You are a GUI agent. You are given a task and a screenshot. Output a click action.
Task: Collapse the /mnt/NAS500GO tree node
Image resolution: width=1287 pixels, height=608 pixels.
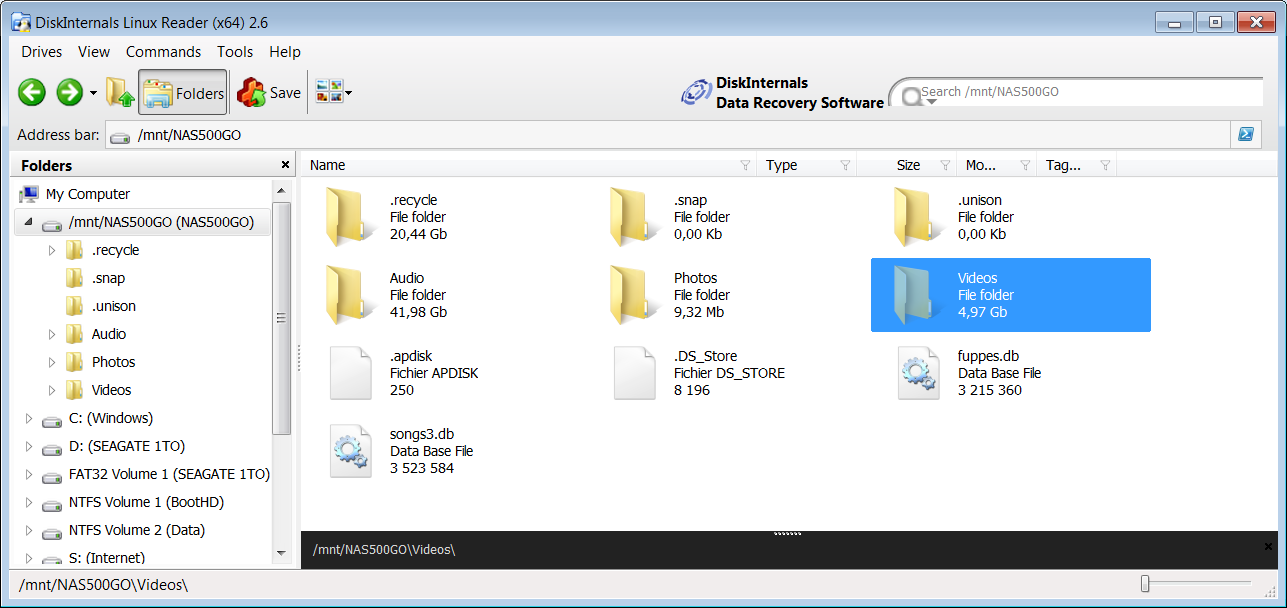pos(28,222)
